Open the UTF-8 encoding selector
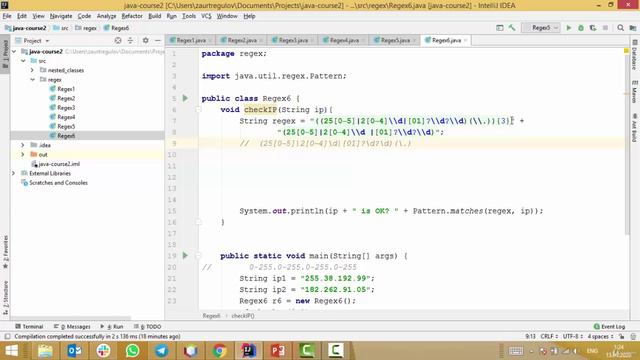This screenshot has width=640, height=360. pyautogui.click(x=573, y=336)
